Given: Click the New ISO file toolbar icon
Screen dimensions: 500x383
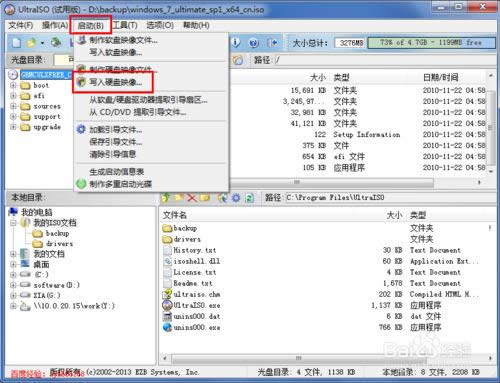Looking at the screenshot, I should (x=17, y=43).
